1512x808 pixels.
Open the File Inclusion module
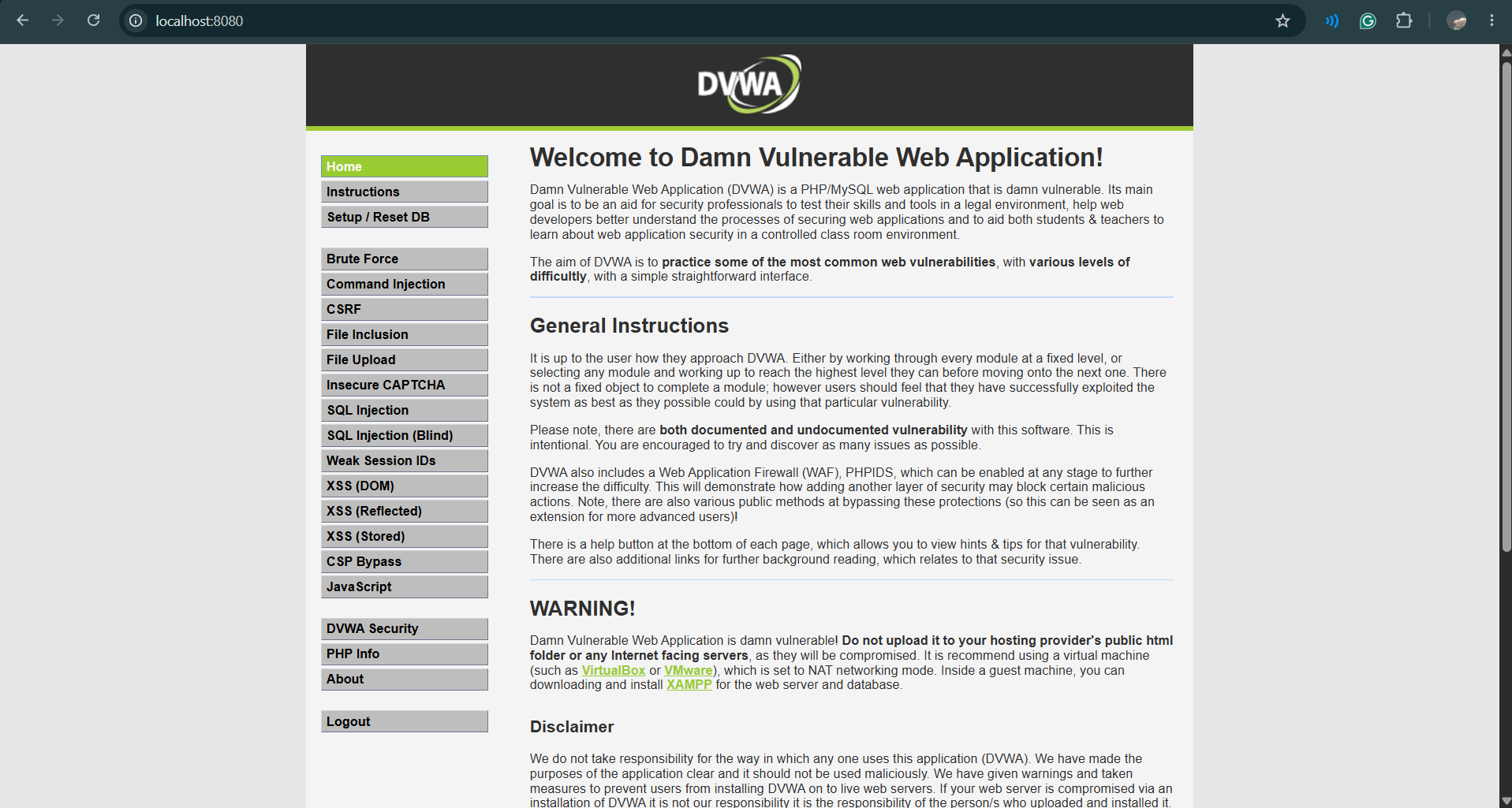pos(405,334)
